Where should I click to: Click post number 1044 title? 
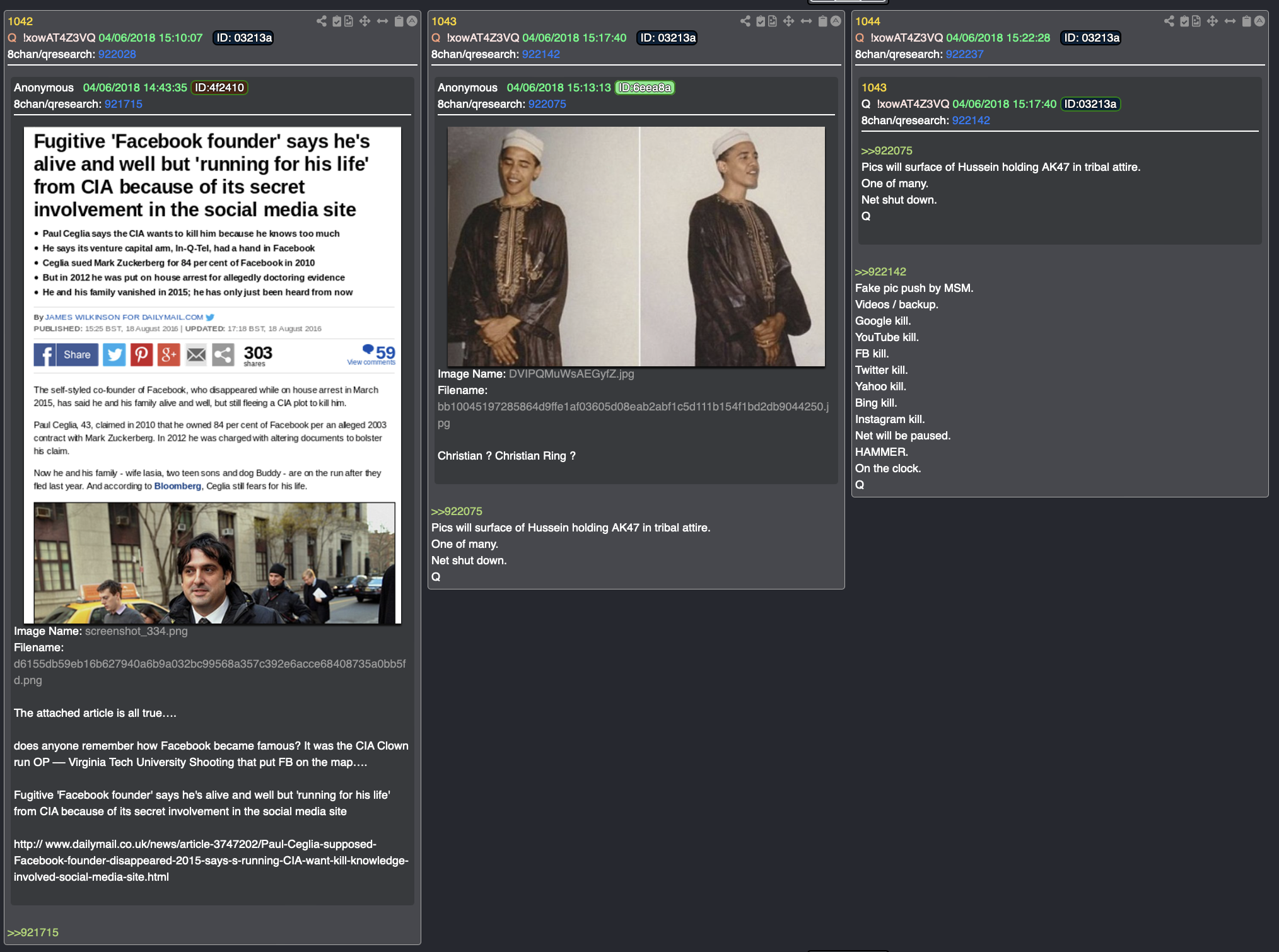(x=868, y=21)
